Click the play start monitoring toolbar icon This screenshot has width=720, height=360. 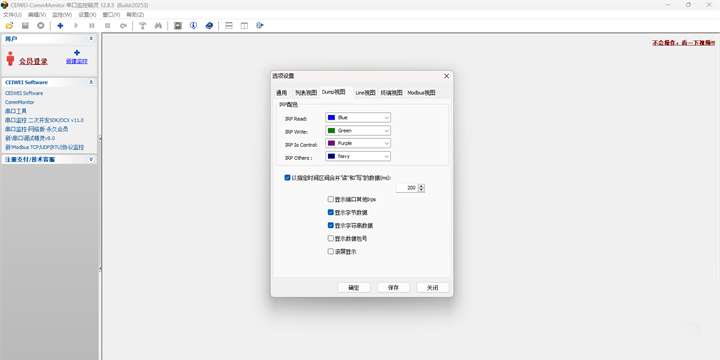pyautogui.click(x=76, y=26)
